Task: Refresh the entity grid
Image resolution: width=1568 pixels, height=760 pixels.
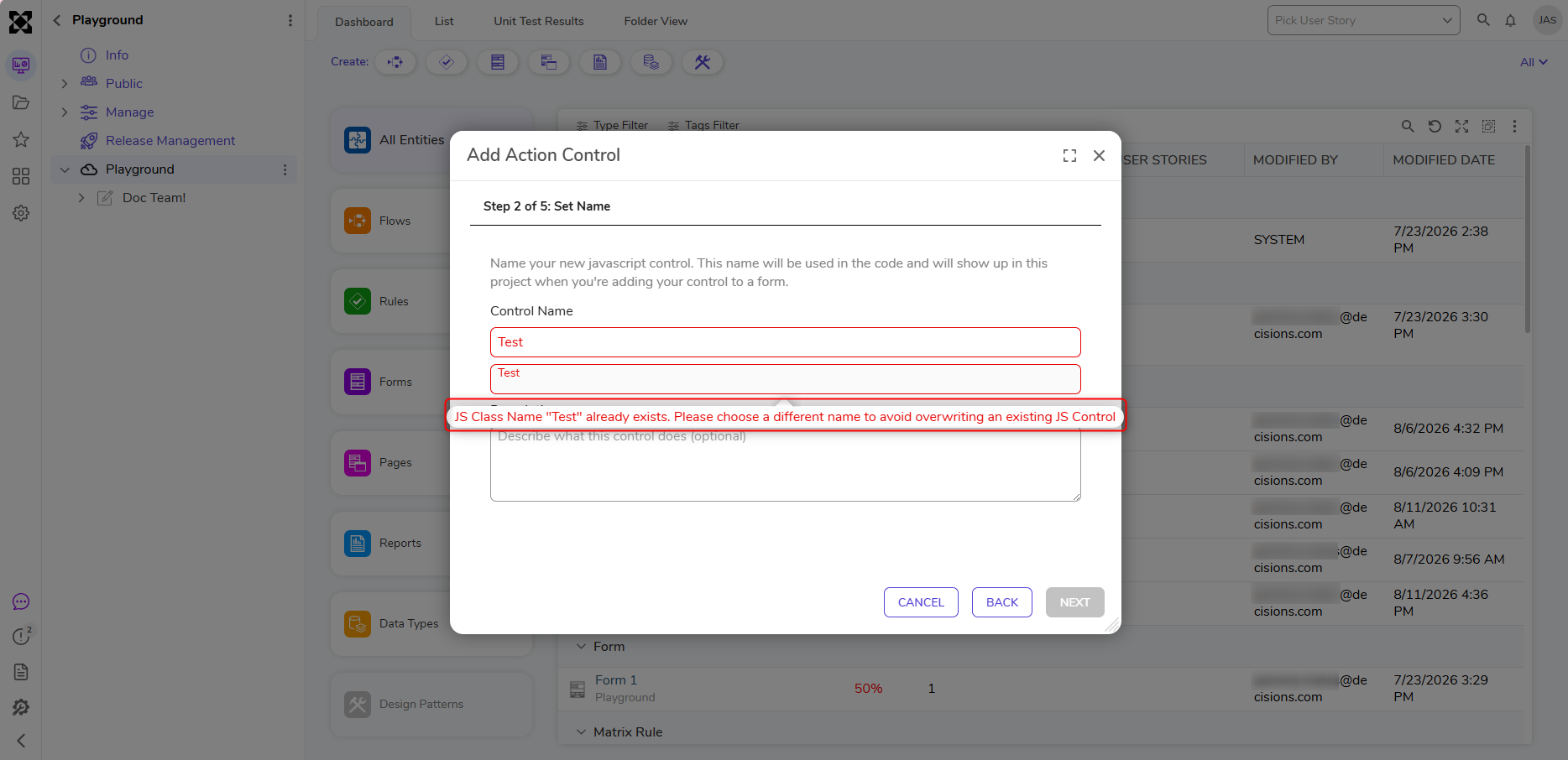Action: tap(1435, 126)
